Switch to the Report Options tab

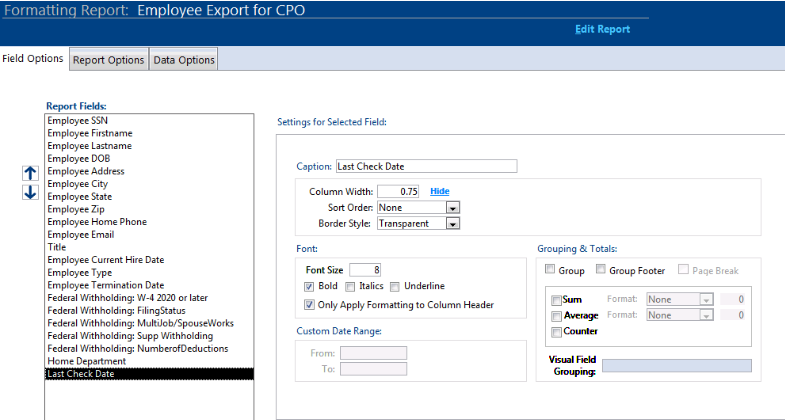point(109,60)
